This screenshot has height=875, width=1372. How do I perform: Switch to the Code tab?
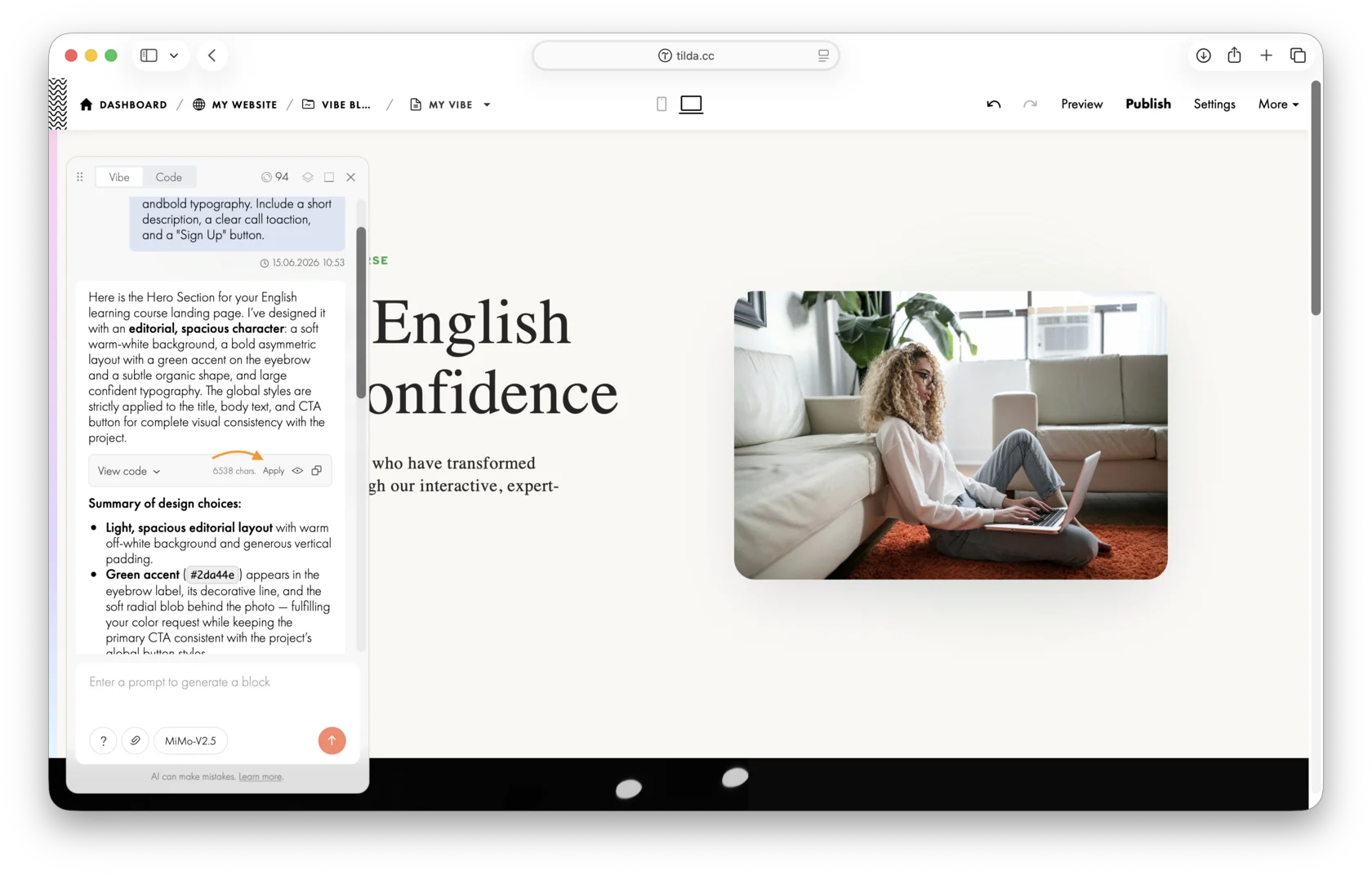pyautogui.click(x=169, y=177)
